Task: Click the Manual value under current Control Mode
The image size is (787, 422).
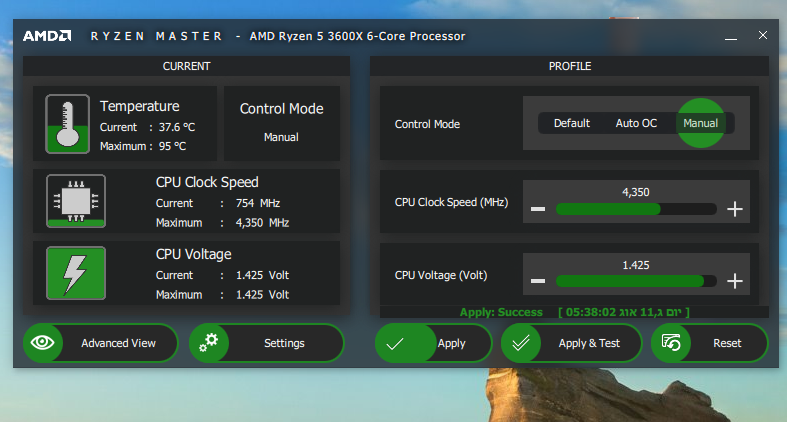Action: click(281, 137)
